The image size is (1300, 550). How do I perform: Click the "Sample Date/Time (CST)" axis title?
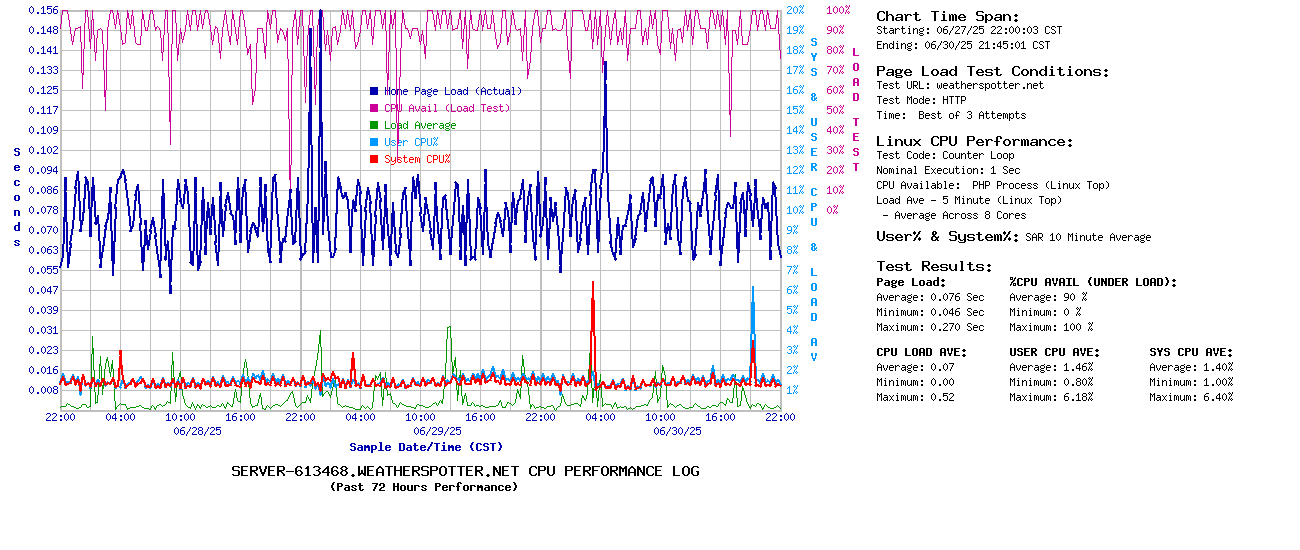[426, 447]
